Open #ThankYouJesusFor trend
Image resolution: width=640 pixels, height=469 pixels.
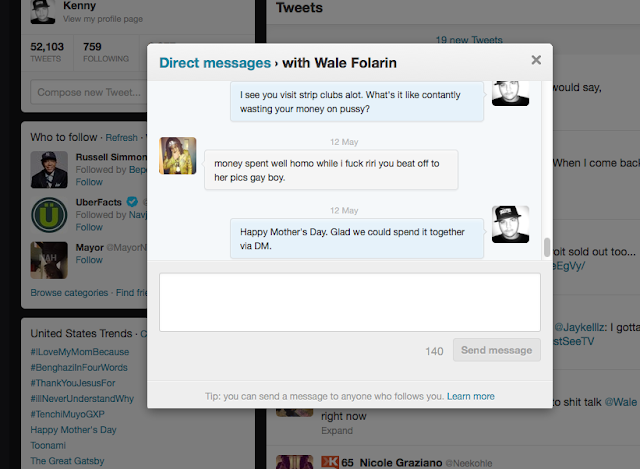coord(73,383)
